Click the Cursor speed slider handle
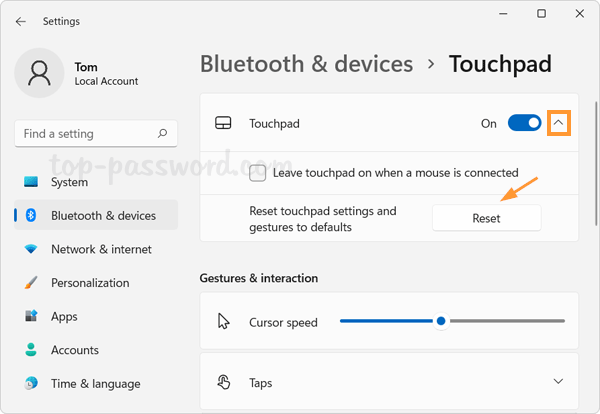The width and height of the screenshot is (600, 414). point(440,321)
